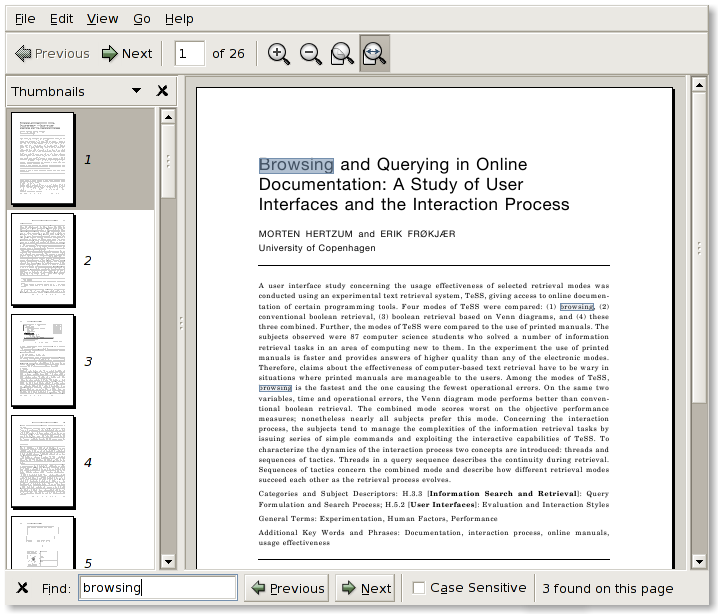Click the page number input field
Viewport: 718px width, 614px height.
point(190,54)
